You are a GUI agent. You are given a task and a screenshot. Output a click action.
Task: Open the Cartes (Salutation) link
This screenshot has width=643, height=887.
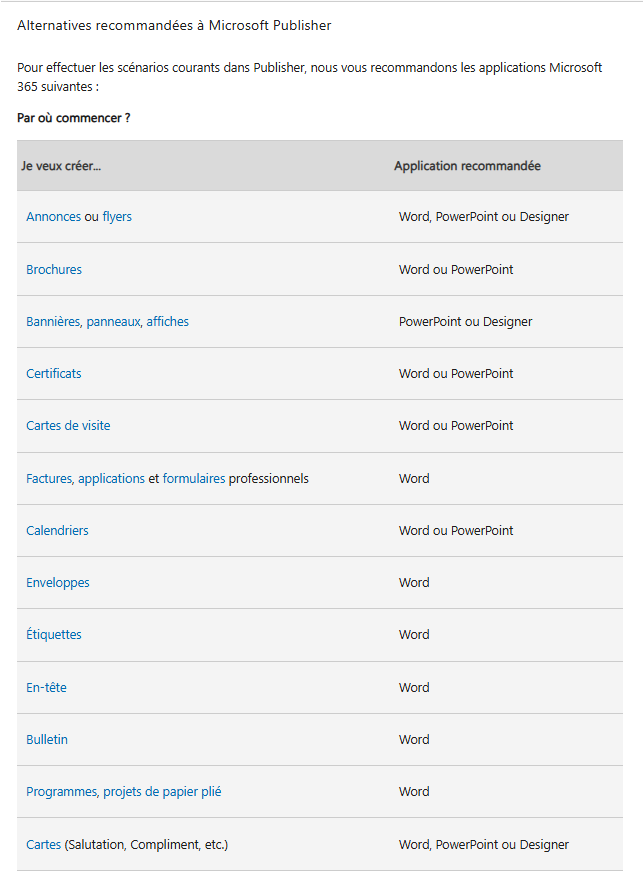44,845
